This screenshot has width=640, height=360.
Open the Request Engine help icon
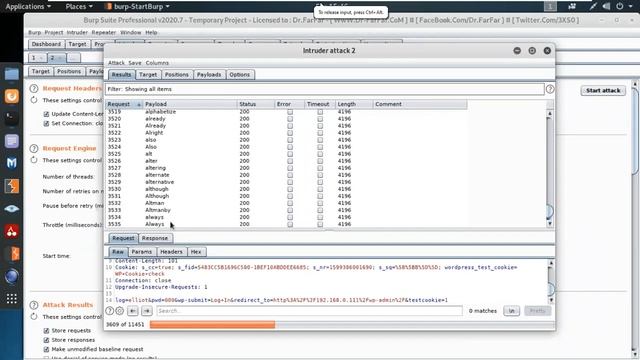click(34, 149)
